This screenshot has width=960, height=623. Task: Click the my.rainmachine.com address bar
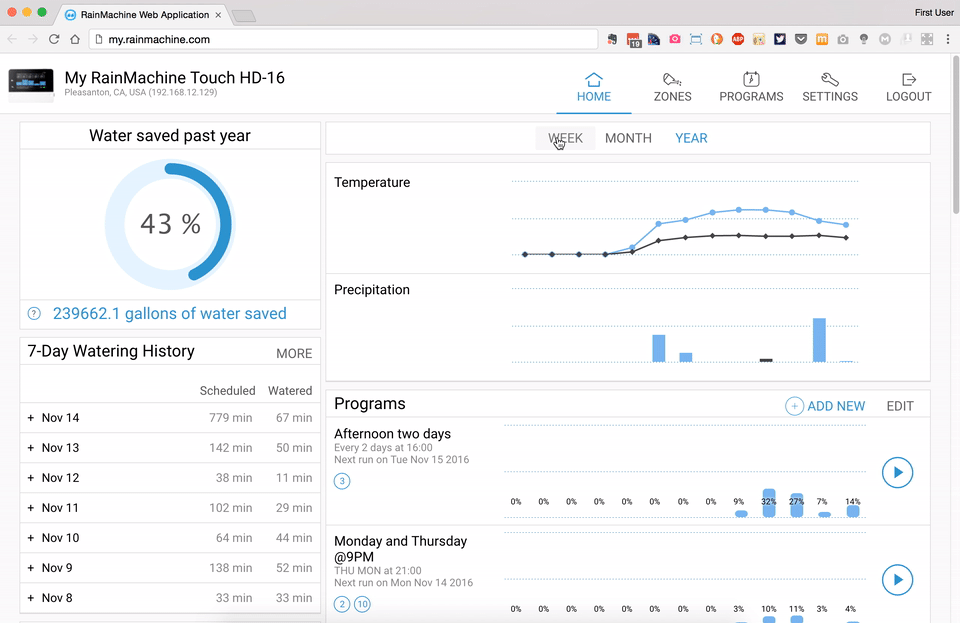point(343,39)
